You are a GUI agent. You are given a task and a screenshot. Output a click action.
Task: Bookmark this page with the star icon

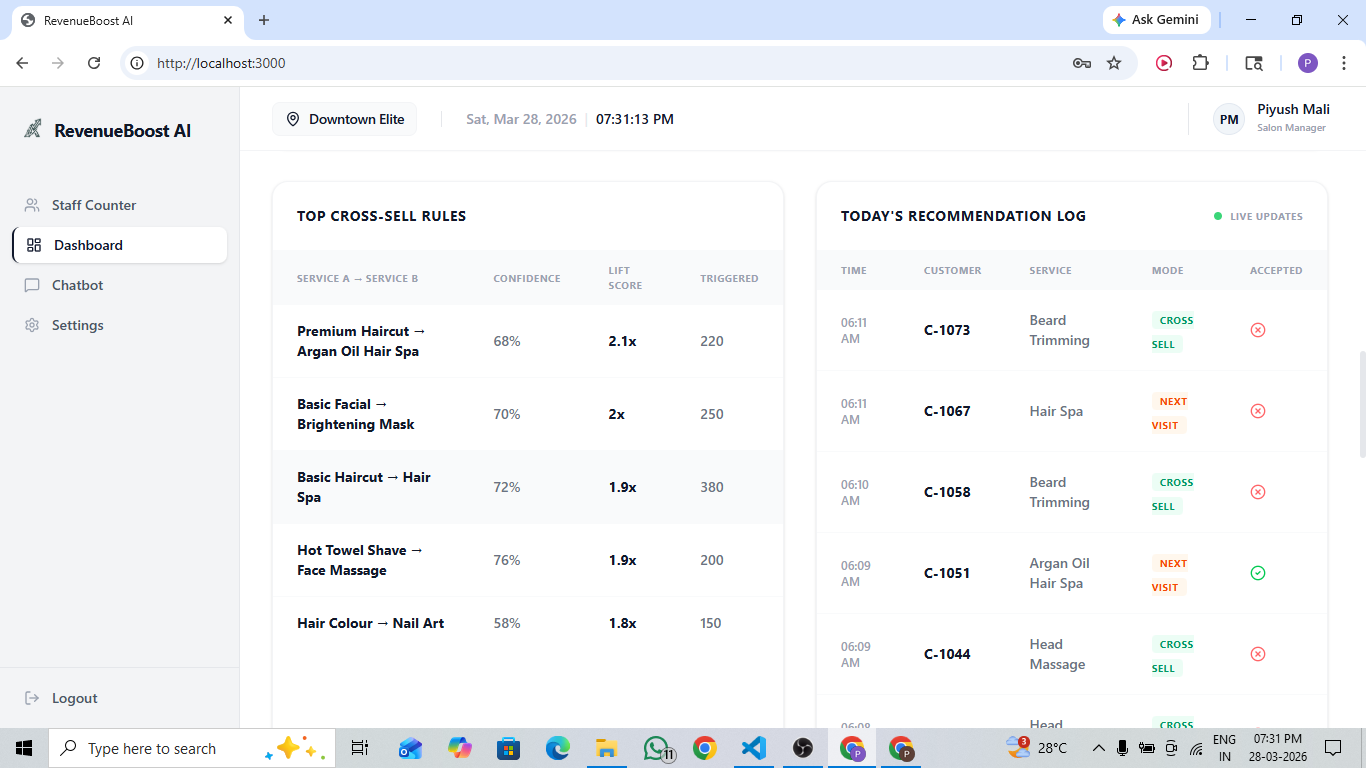point(1114,63)
